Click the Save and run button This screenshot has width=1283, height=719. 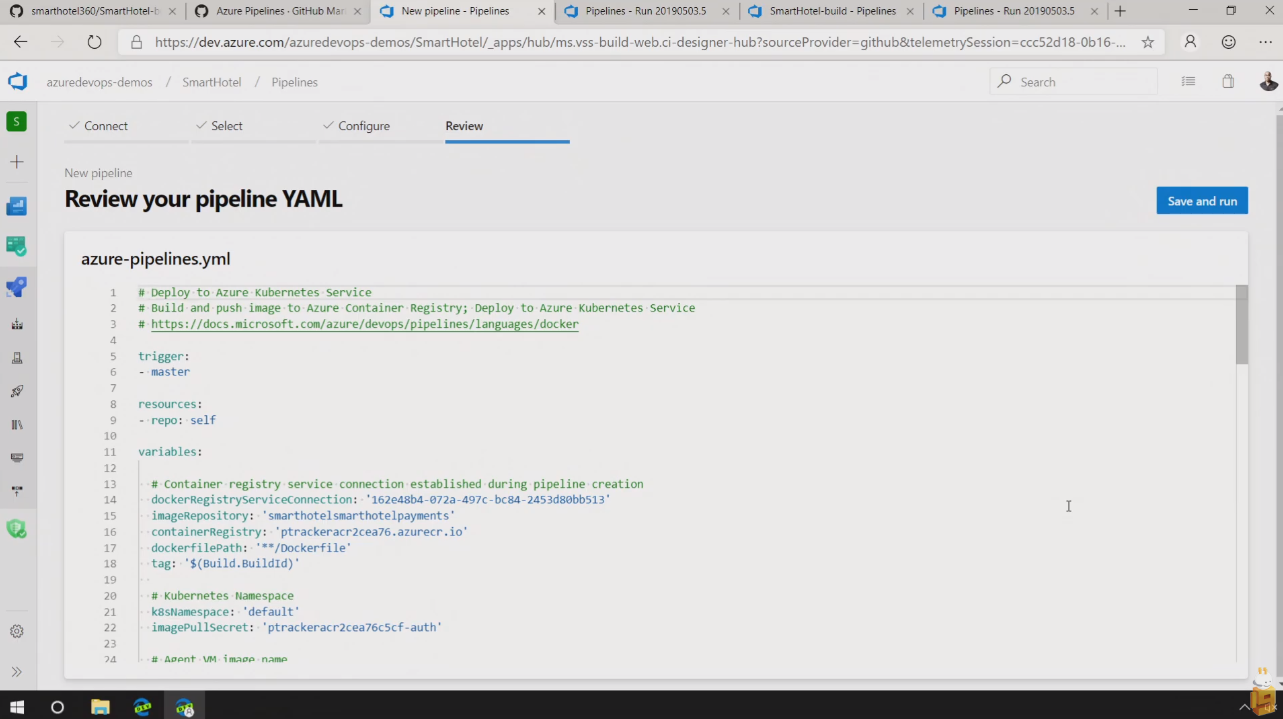point(1201,201)
